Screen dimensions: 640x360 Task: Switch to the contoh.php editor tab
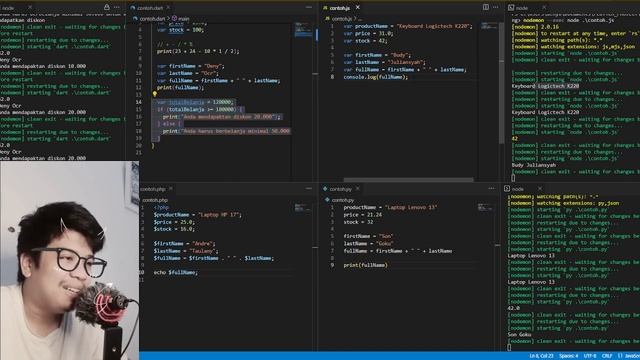point(153,189)
